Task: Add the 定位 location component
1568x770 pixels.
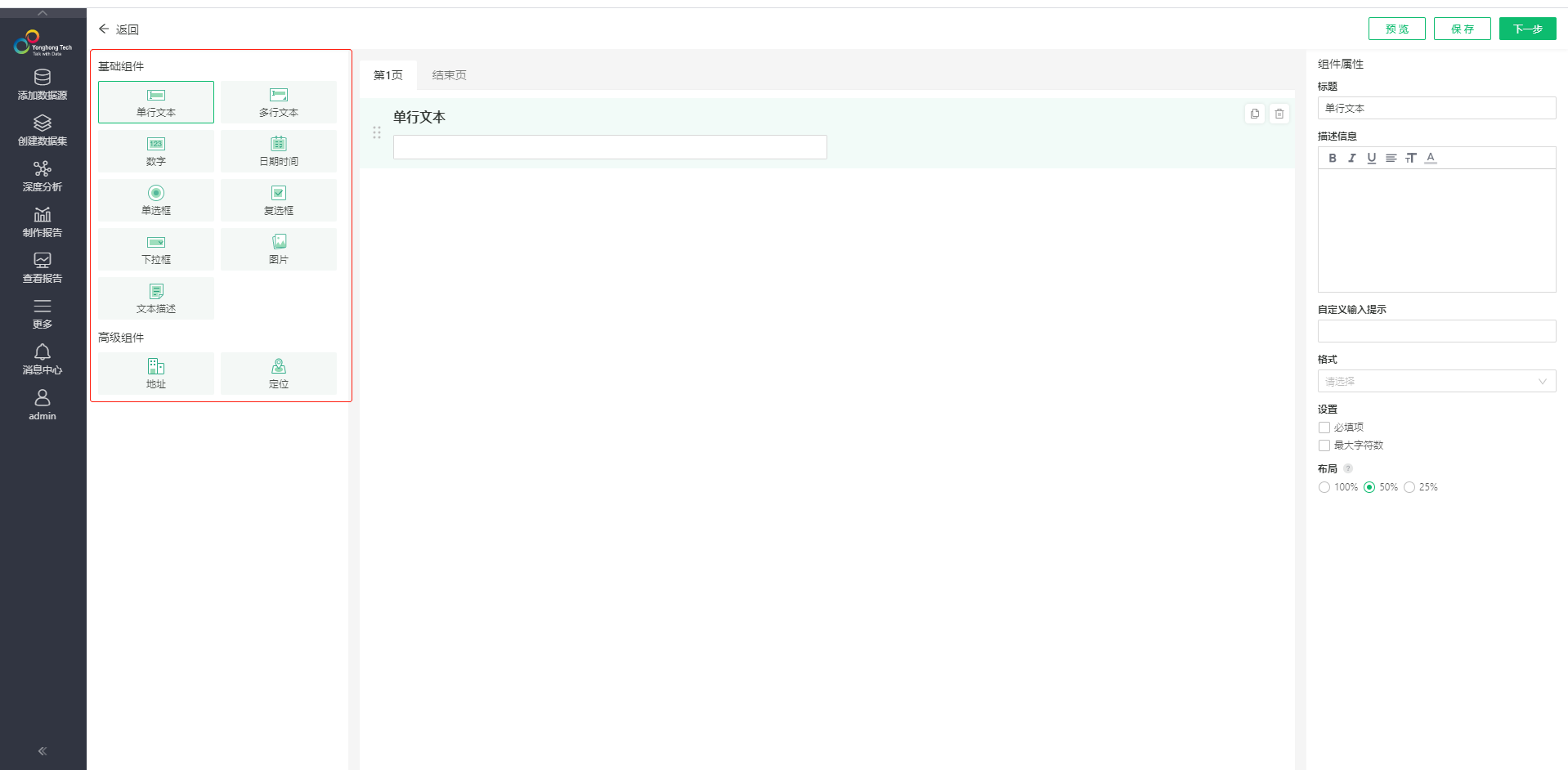Action: click(279, 374)
